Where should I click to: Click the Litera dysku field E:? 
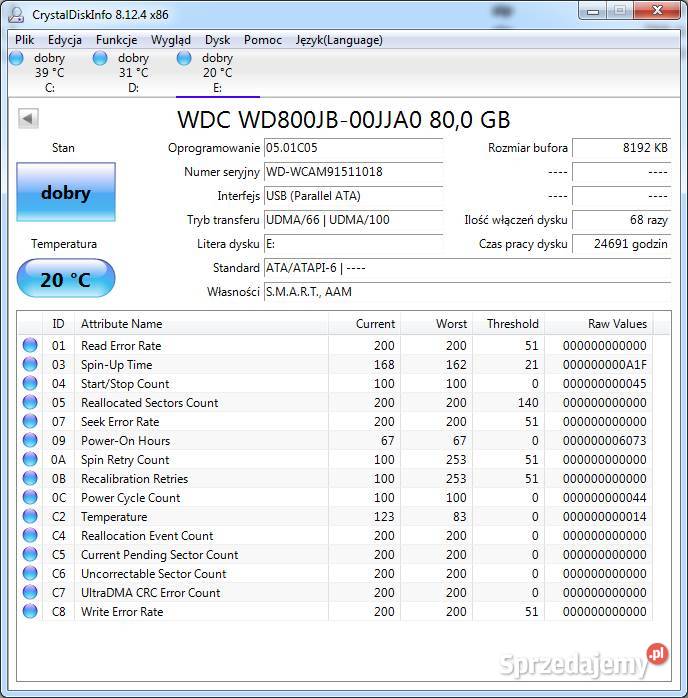(x=353, y=244)
